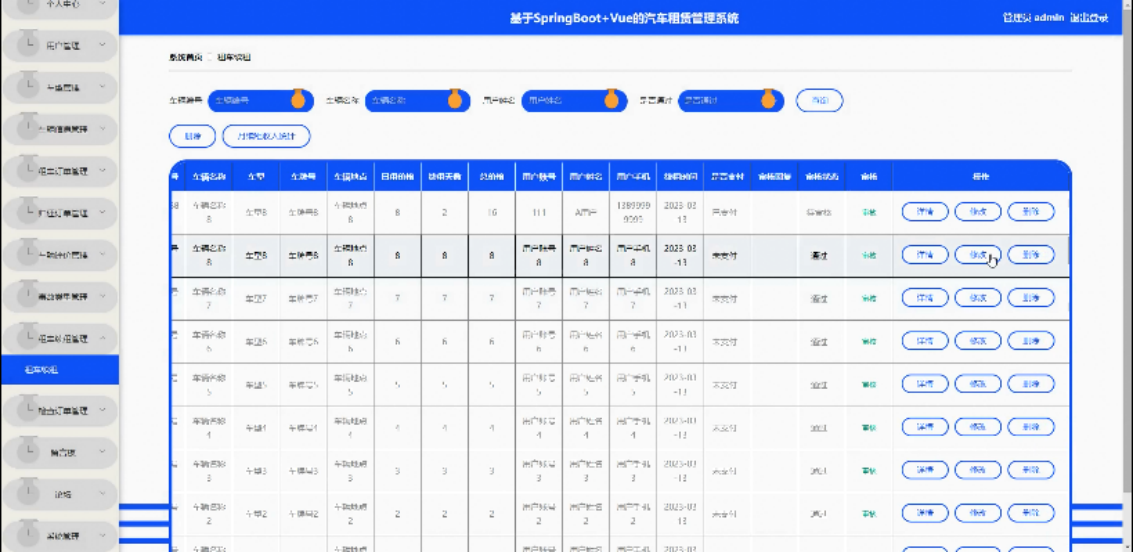The width and height of the screenshot is (1134, 553).
Task: Go to 系统首页 via the breadcrumb
Action: click(x=186, y=57)
